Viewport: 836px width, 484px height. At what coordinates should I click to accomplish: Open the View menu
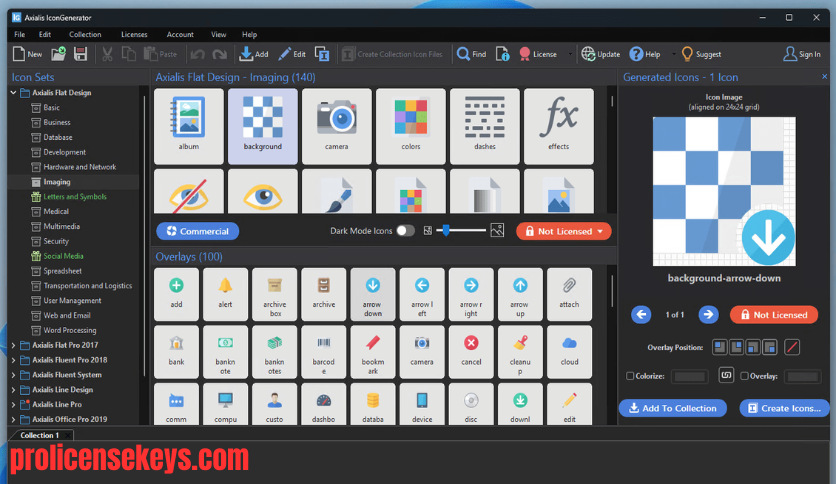[219, 34]
